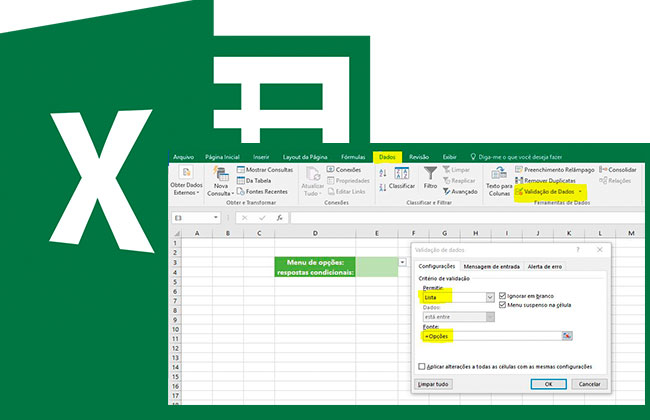Open the Arquivo tab
The height and width of the screenshot is (420, 650).
point(183,157)
